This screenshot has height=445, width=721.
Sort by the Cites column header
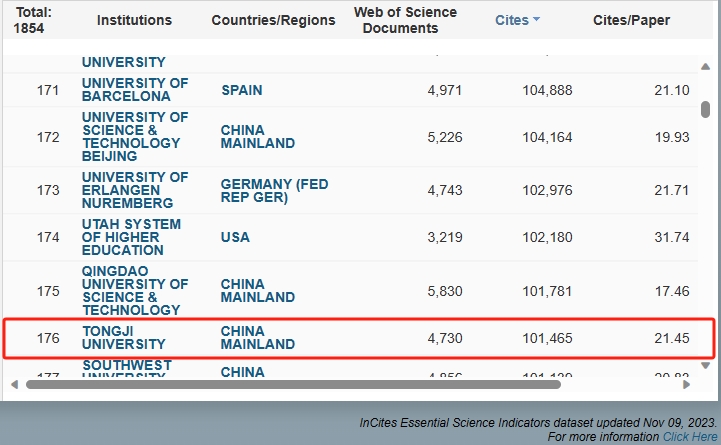[511, 20]
